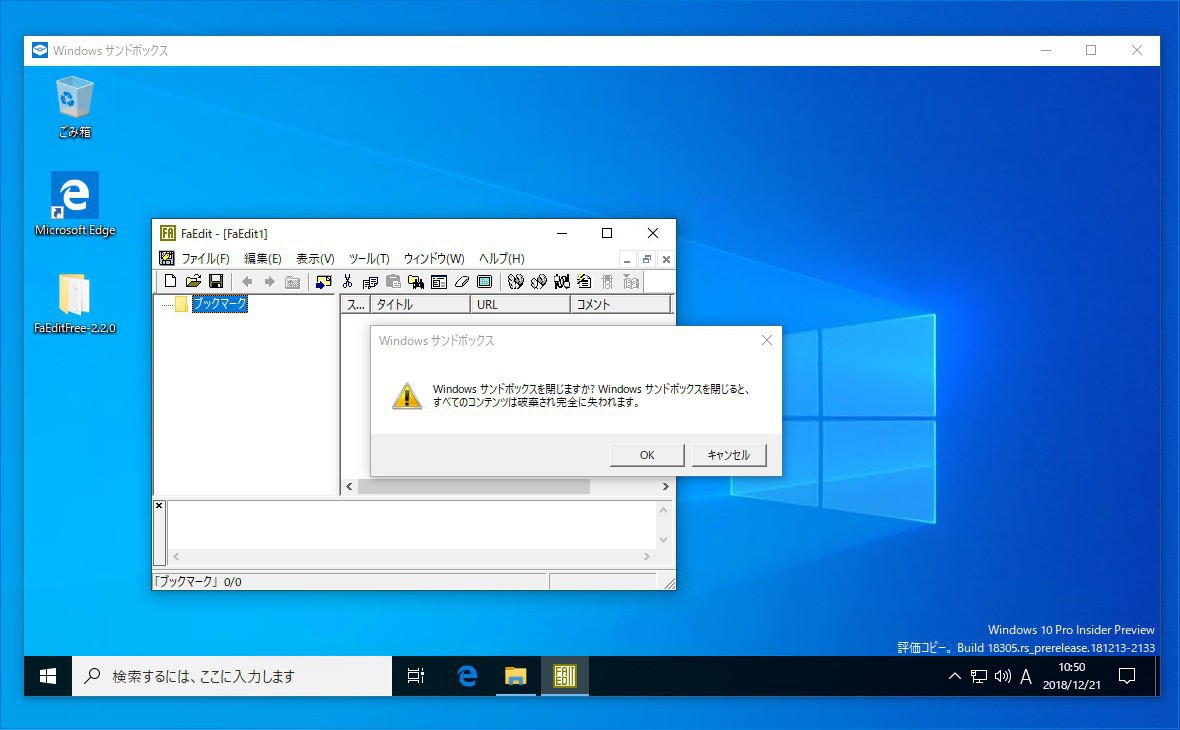Click the list horizontal scrollbar thumb
Screen dimensions: 1180x730
pos(473,487)
